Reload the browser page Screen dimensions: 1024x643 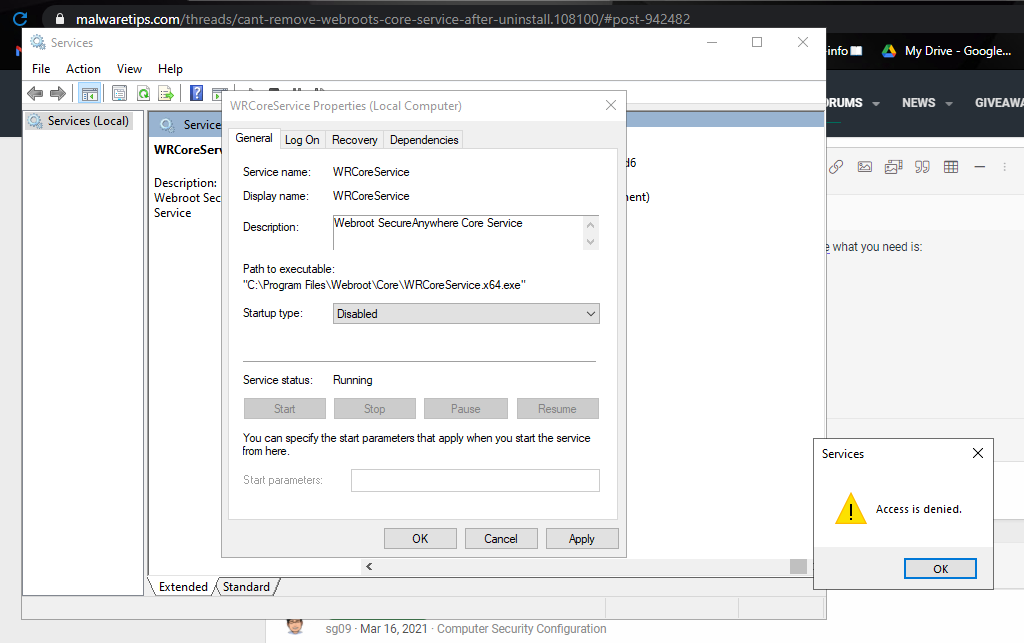tap(20, 19)
